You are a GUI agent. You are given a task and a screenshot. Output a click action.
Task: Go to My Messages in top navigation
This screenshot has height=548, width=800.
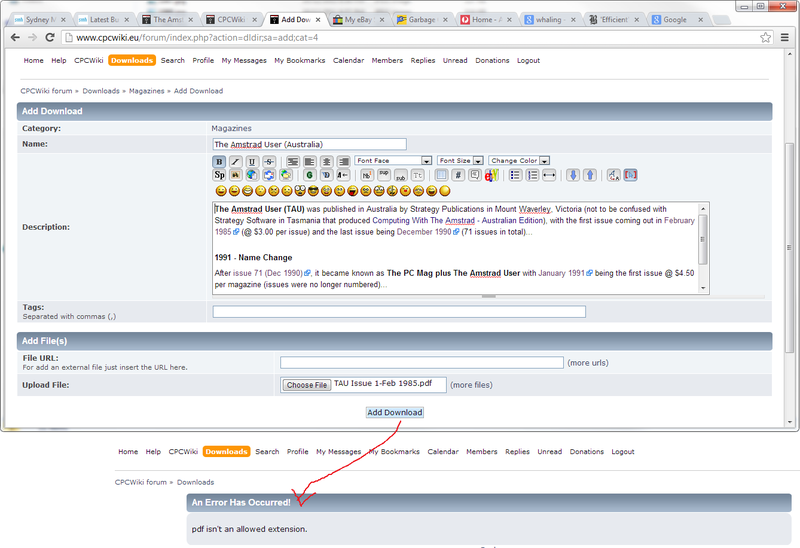[244, 60]
